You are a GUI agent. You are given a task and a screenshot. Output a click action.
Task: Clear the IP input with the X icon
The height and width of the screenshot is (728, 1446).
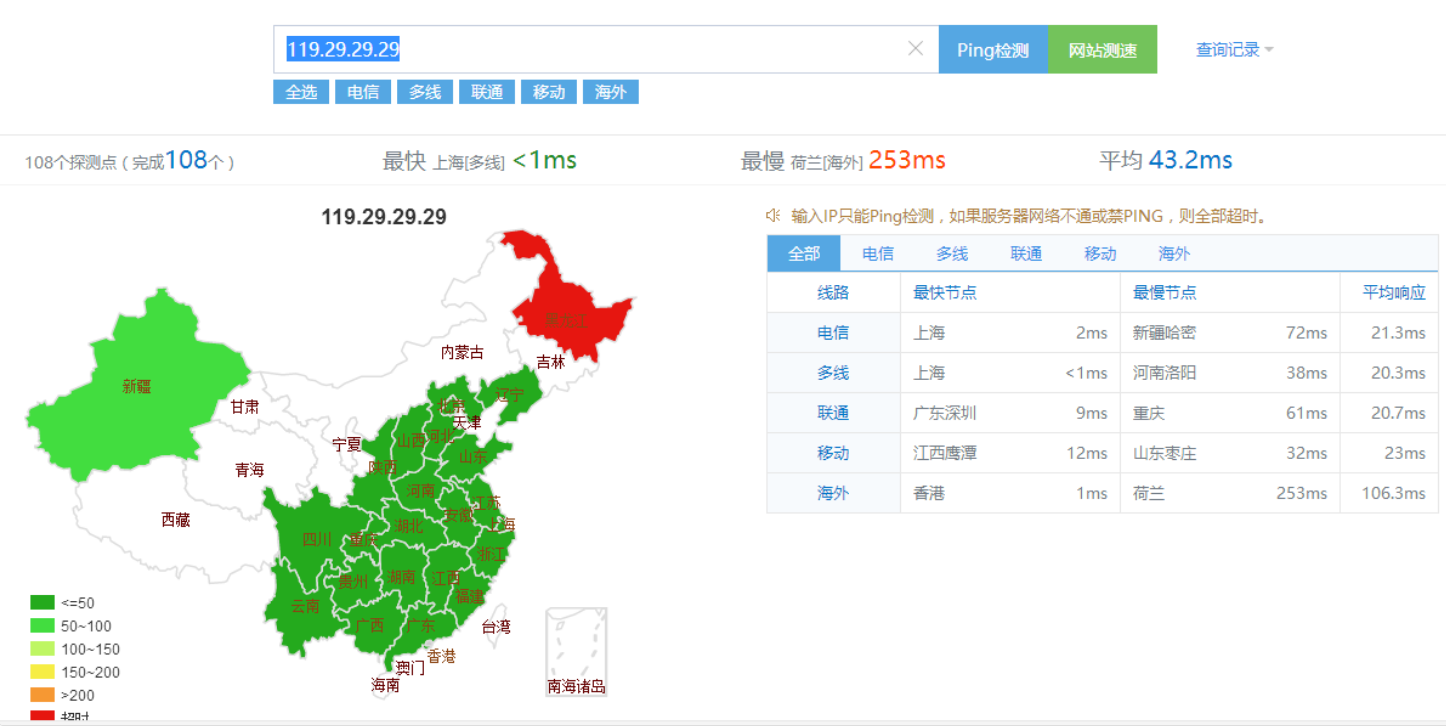click(x=915, y=49)
